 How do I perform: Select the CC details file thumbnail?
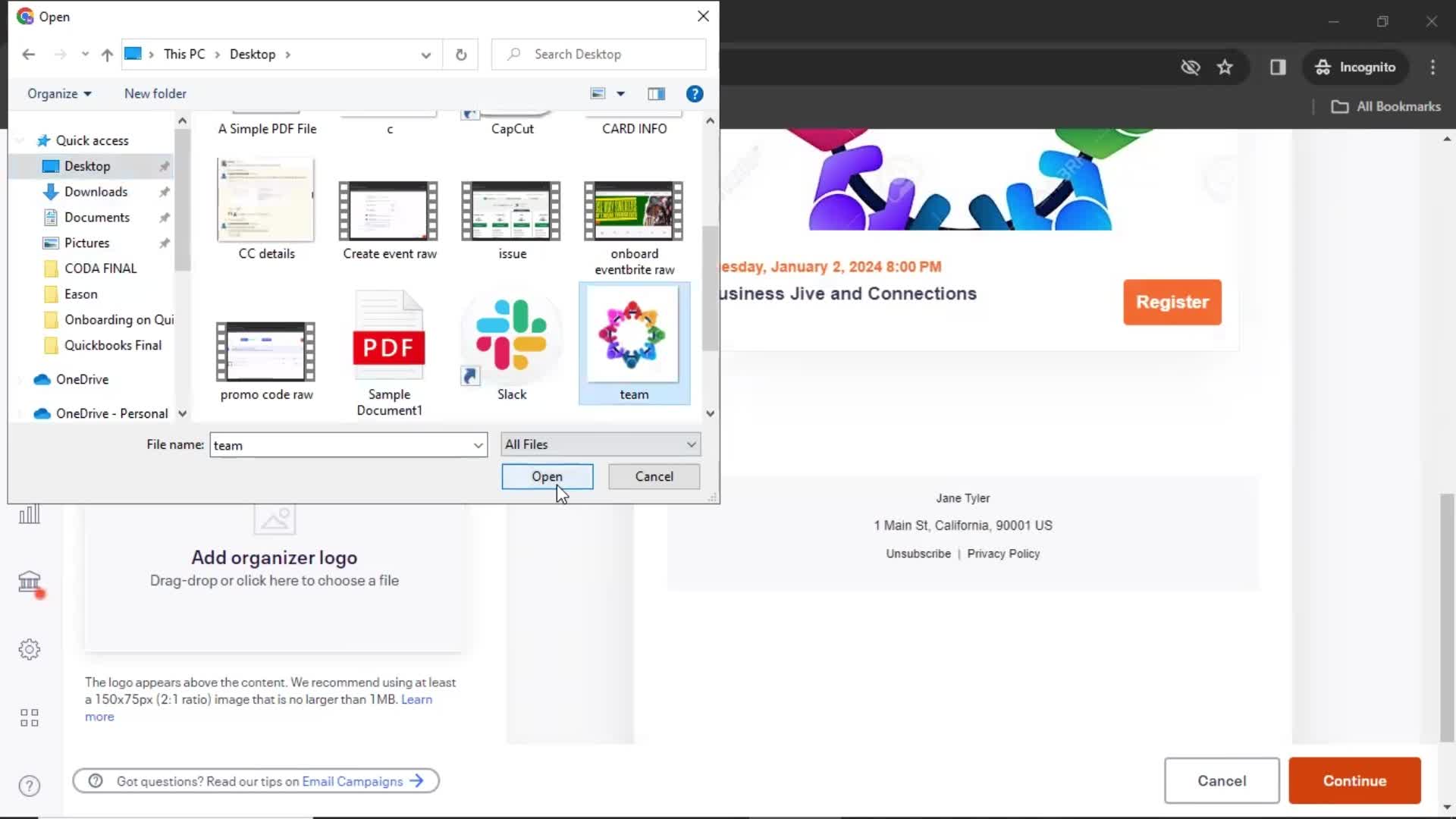pos(266,210)
